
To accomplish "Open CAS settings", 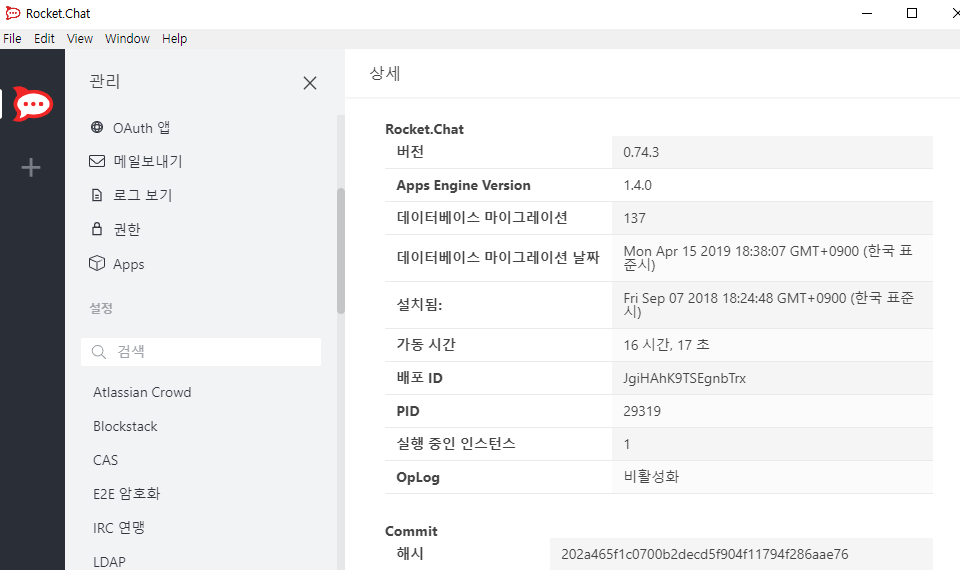I will [x=105, y=460].
